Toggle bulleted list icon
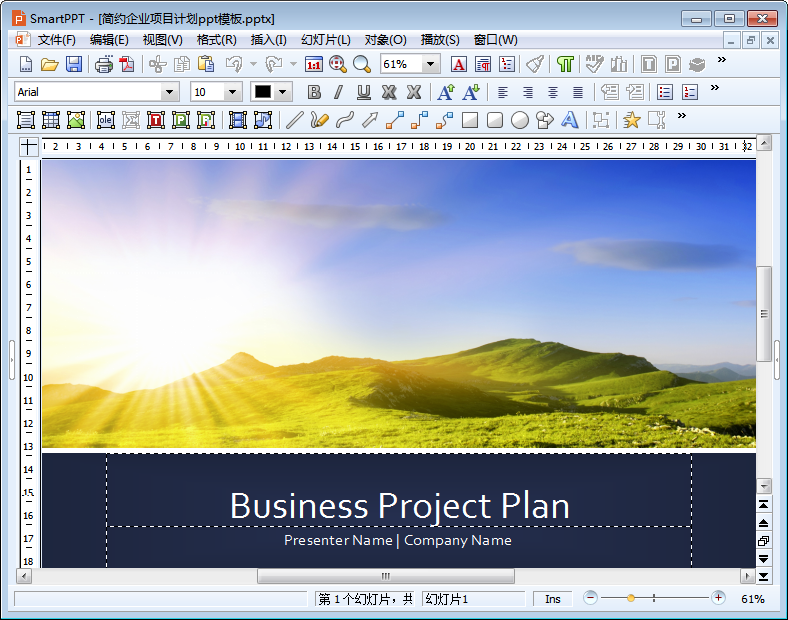The height and width of the screenshot is (620, 788). (665, 92)
